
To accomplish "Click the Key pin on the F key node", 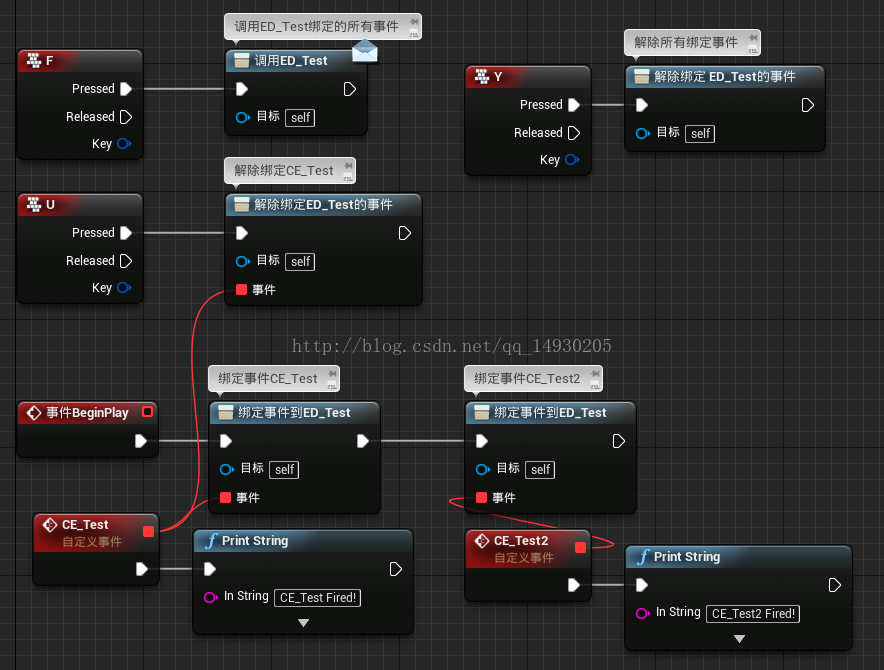I will (x=124, y=143).
